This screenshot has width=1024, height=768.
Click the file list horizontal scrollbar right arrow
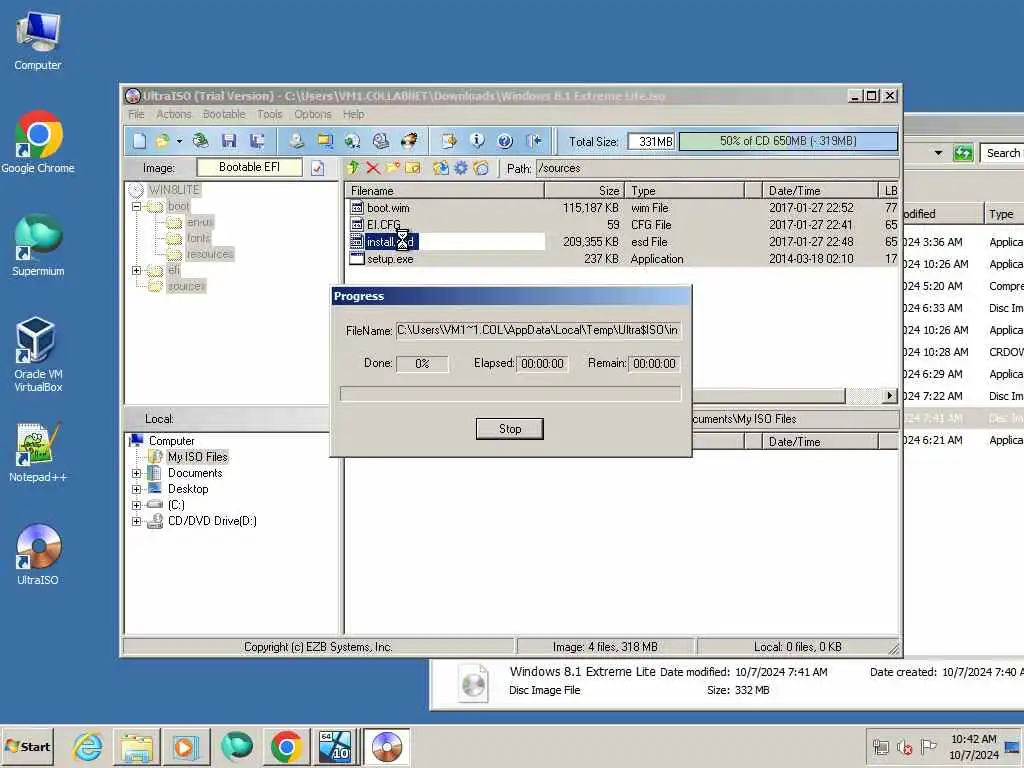pyautogui.click(x=889, y=396)
